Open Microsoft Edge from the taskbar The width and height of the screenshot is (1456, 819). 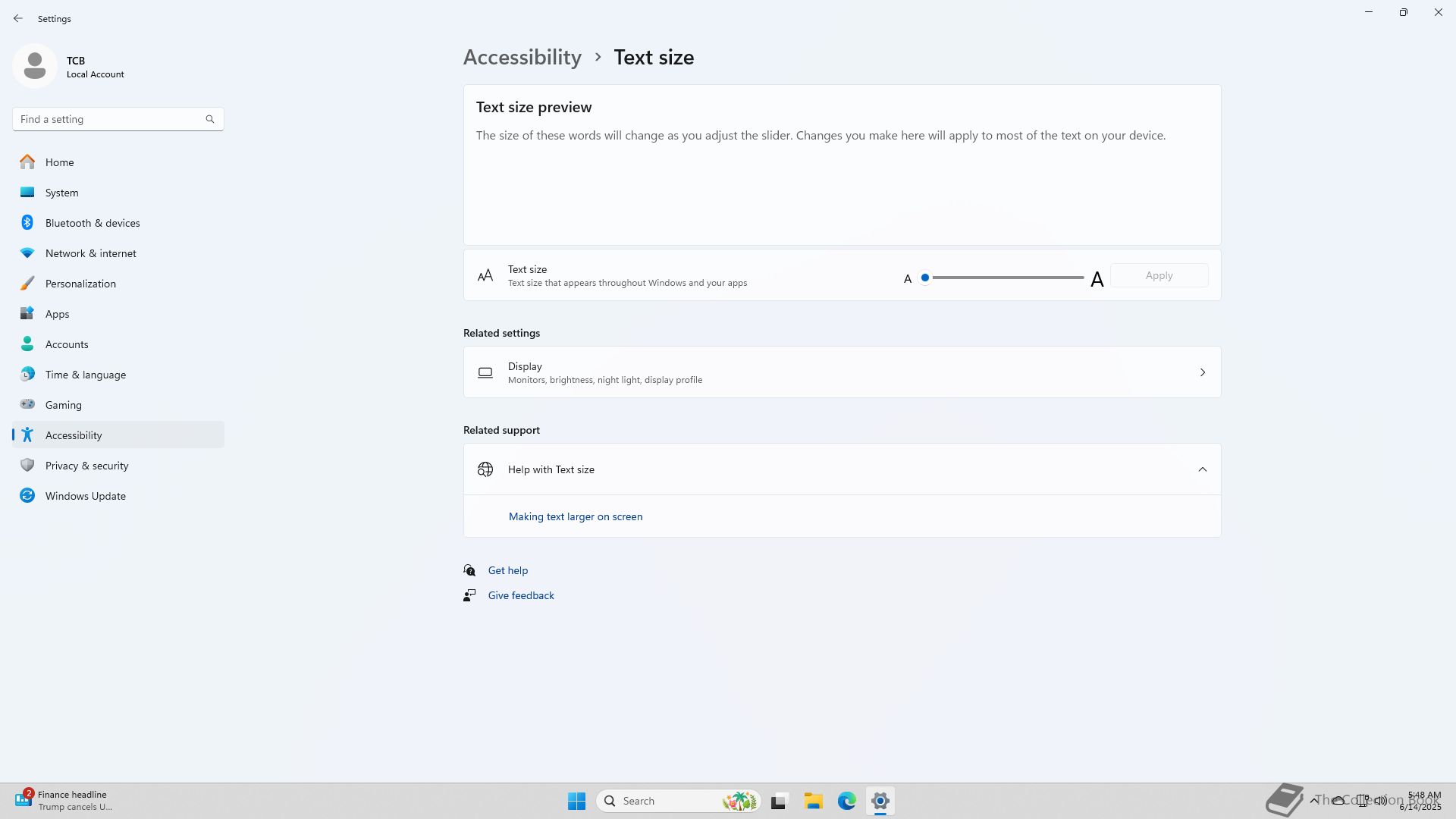click(x=846, y=801)
